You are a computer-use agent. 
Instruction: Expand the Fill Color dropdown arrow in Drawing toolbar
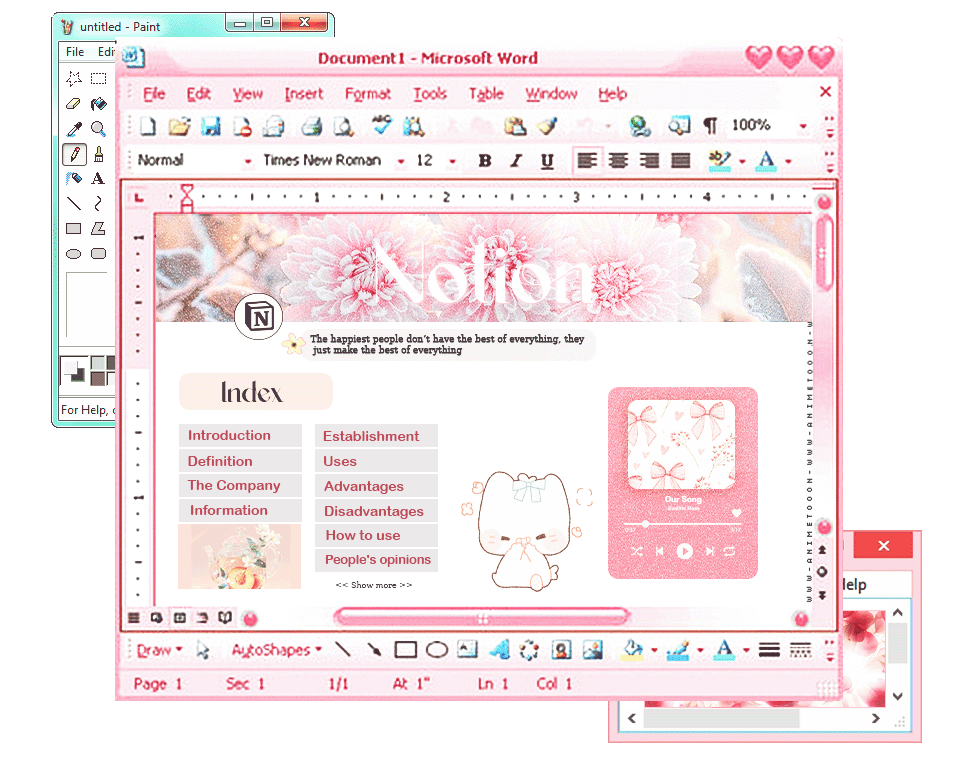pyautogui.click(x=654, y=650)
